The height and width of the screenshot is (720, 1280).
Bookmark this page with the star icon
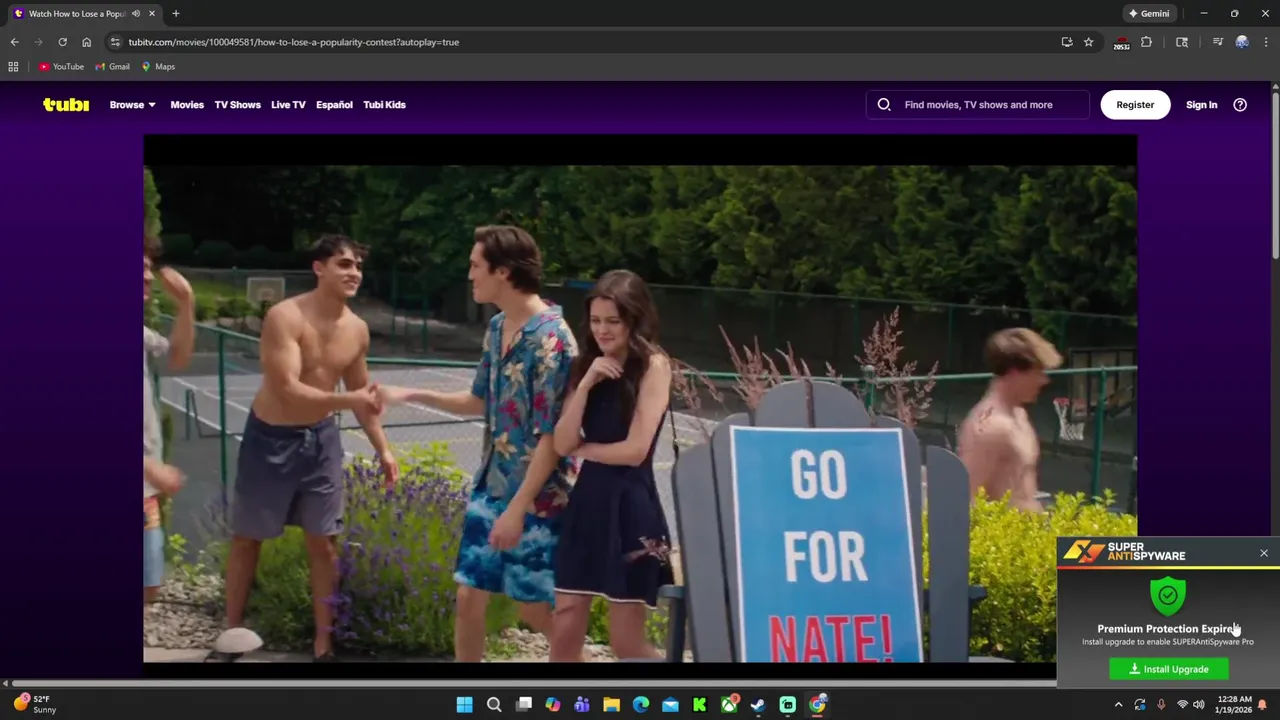point(1089,42)
